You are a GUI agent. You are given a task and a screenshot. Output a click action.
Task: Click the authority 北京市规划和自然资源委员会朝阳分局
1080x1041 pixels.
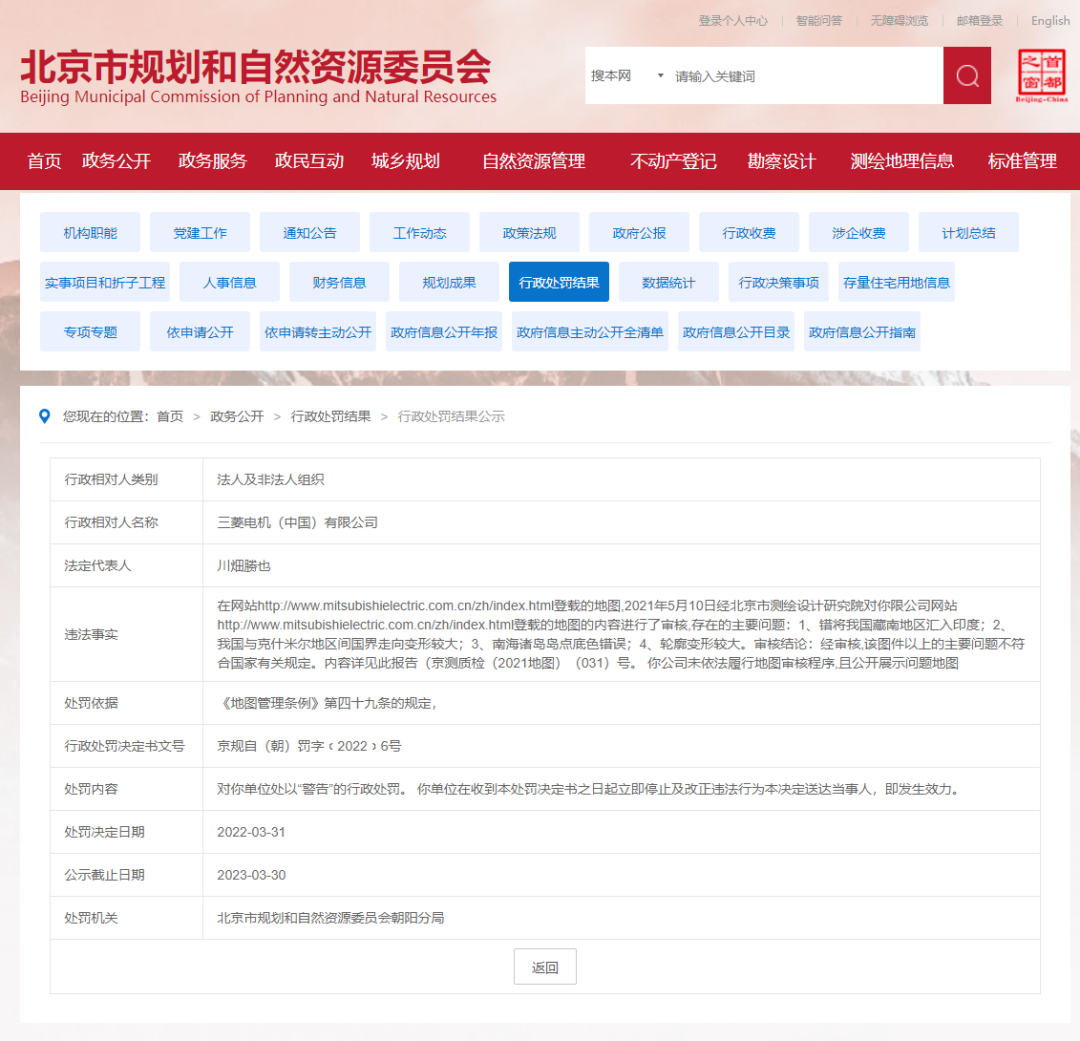tap(331, 918)
